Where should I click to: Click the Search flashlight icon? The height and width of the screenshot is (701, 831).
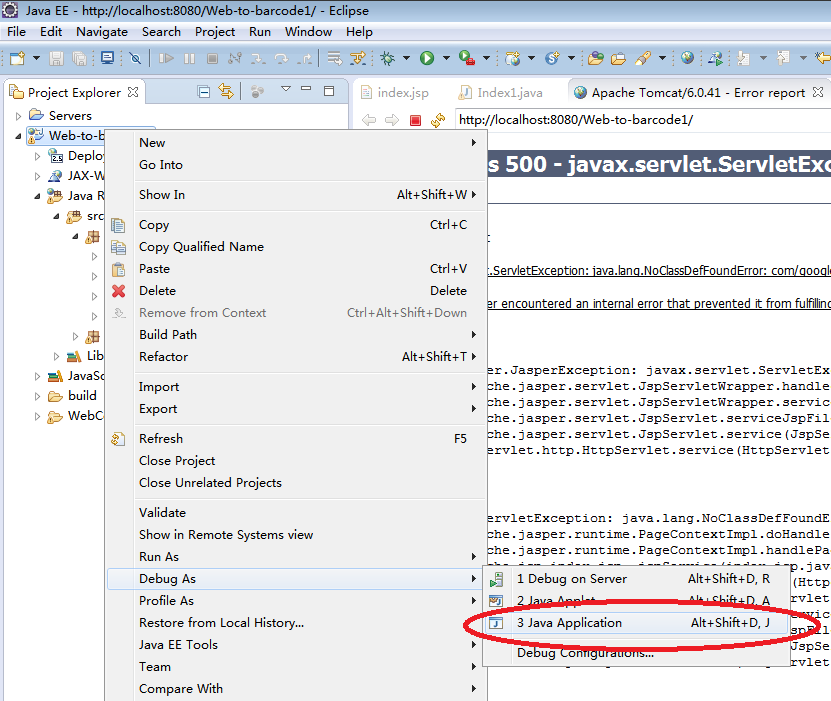(643, 58)
